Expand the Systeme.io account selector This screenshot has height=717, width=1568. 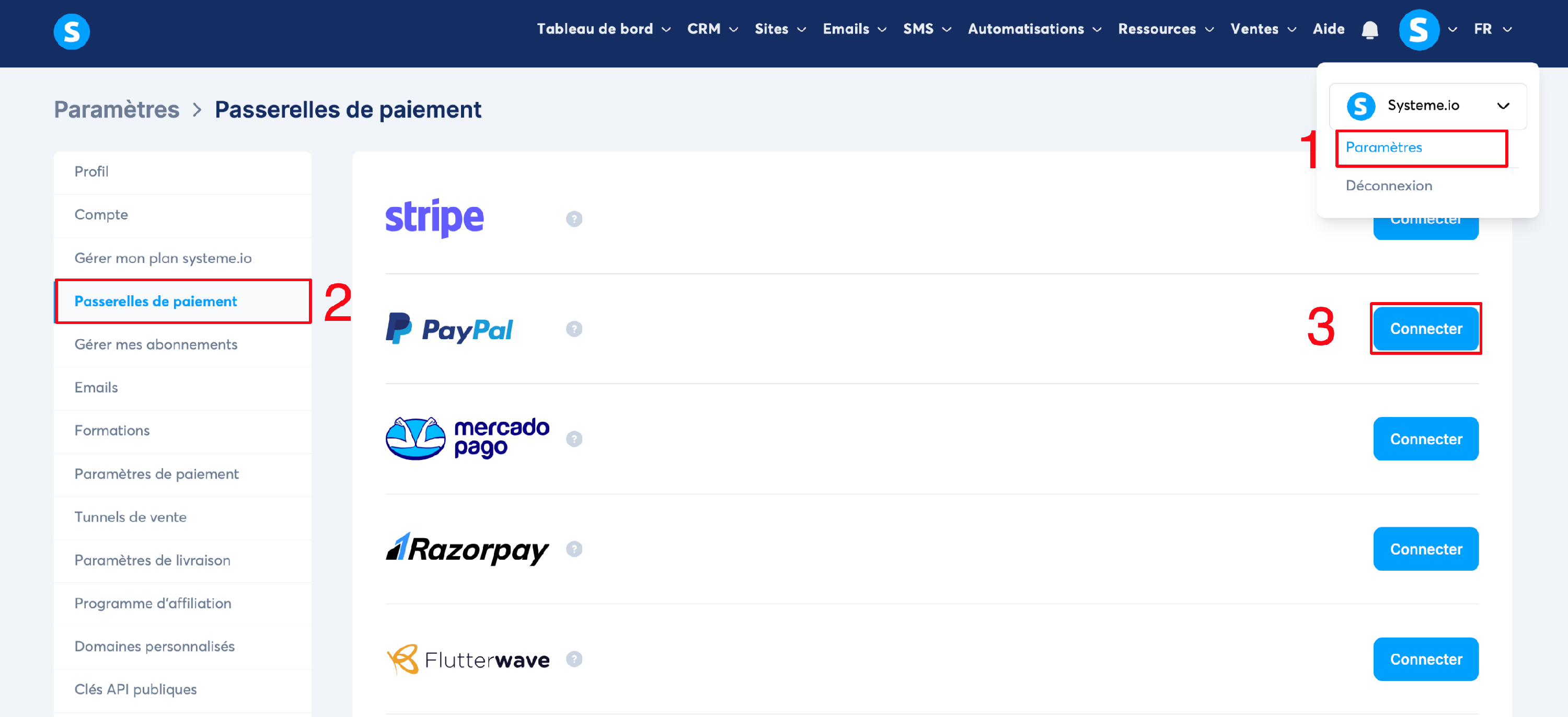(1427, 106)
